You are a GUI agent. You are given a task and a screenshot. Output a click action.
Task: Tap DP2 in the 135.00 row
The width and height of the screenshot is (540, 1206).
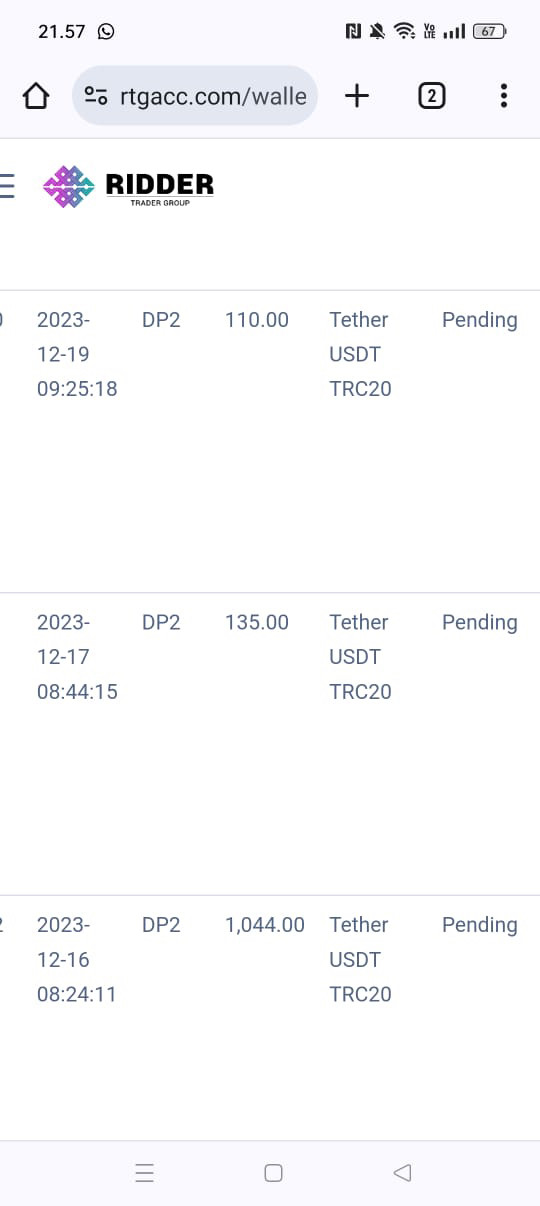(161, 622)
